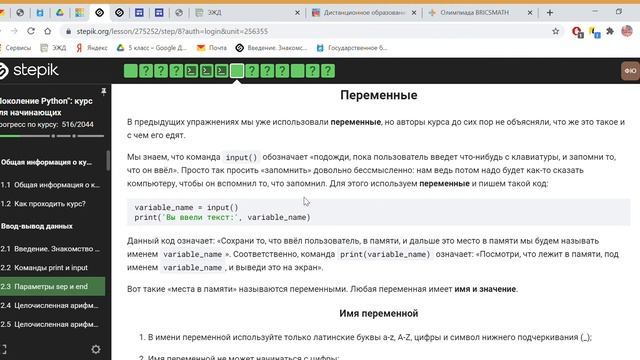Open the question step right after current step

point(252,71)
